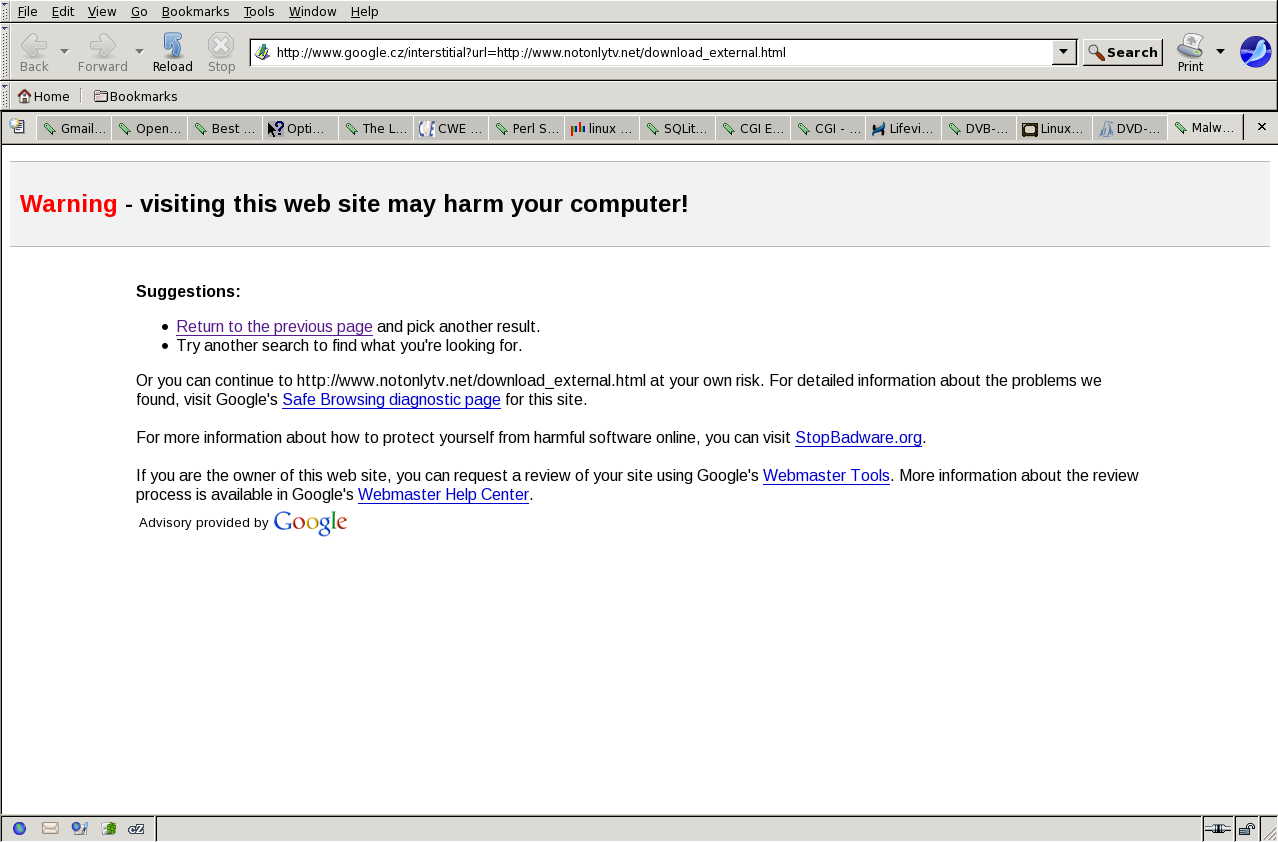This screenshot has width=1278, height=842.
Task: Close the current tab
Action: [1262, 127]
